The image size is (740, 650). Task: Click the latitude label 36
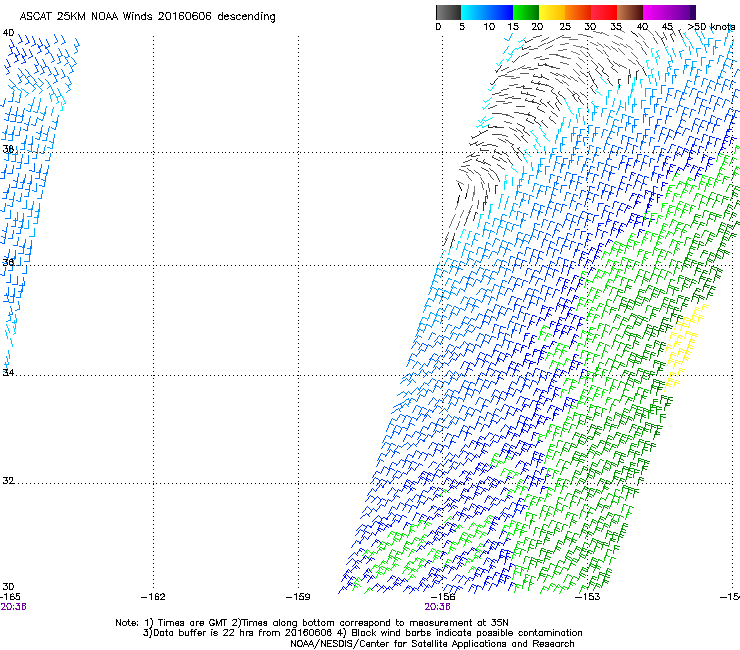coord(8,262)
